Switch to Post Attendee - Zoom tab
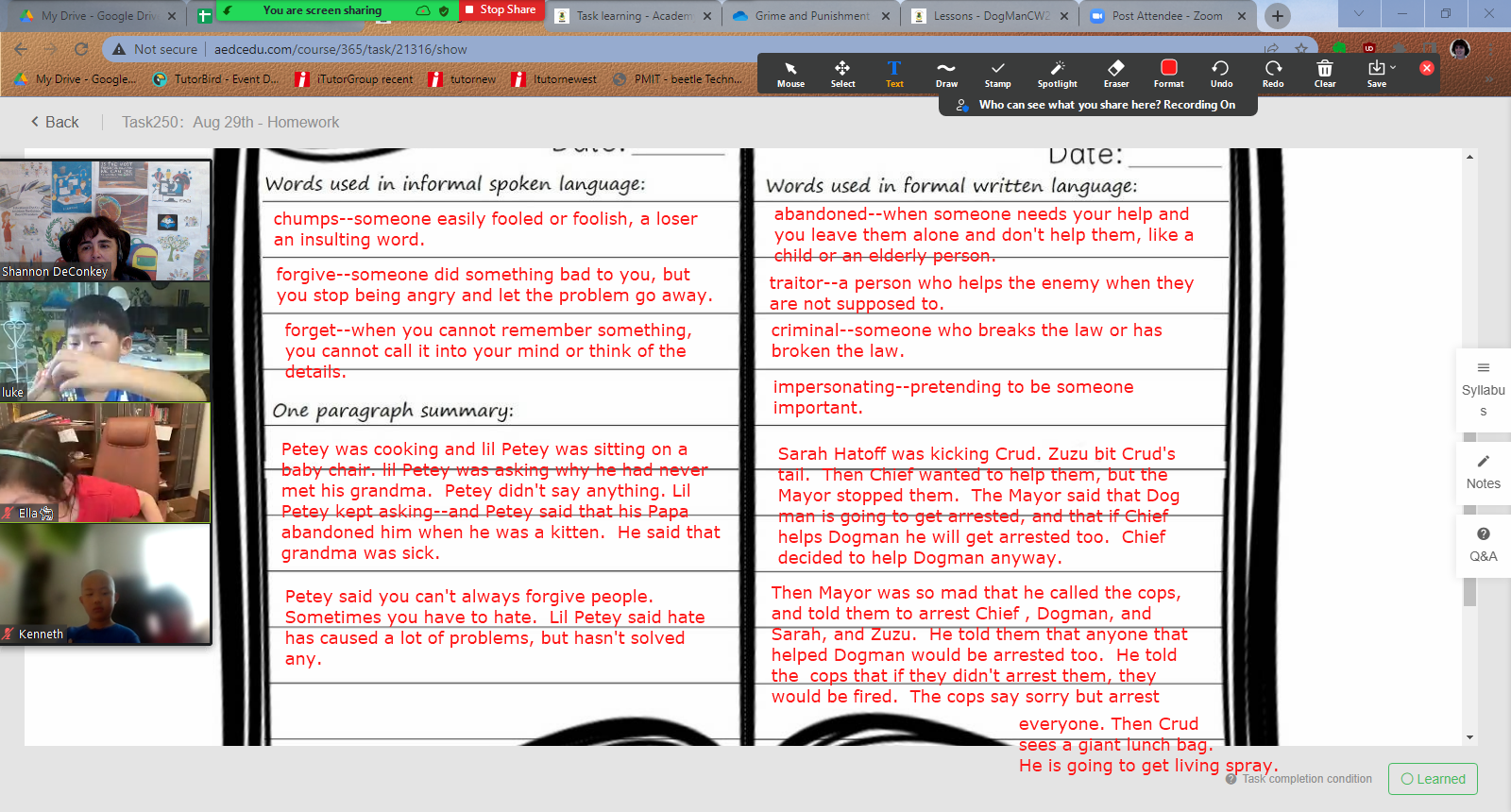Image resolution: width=1511 pixels, height=812 pixels. coord(1167,16)
